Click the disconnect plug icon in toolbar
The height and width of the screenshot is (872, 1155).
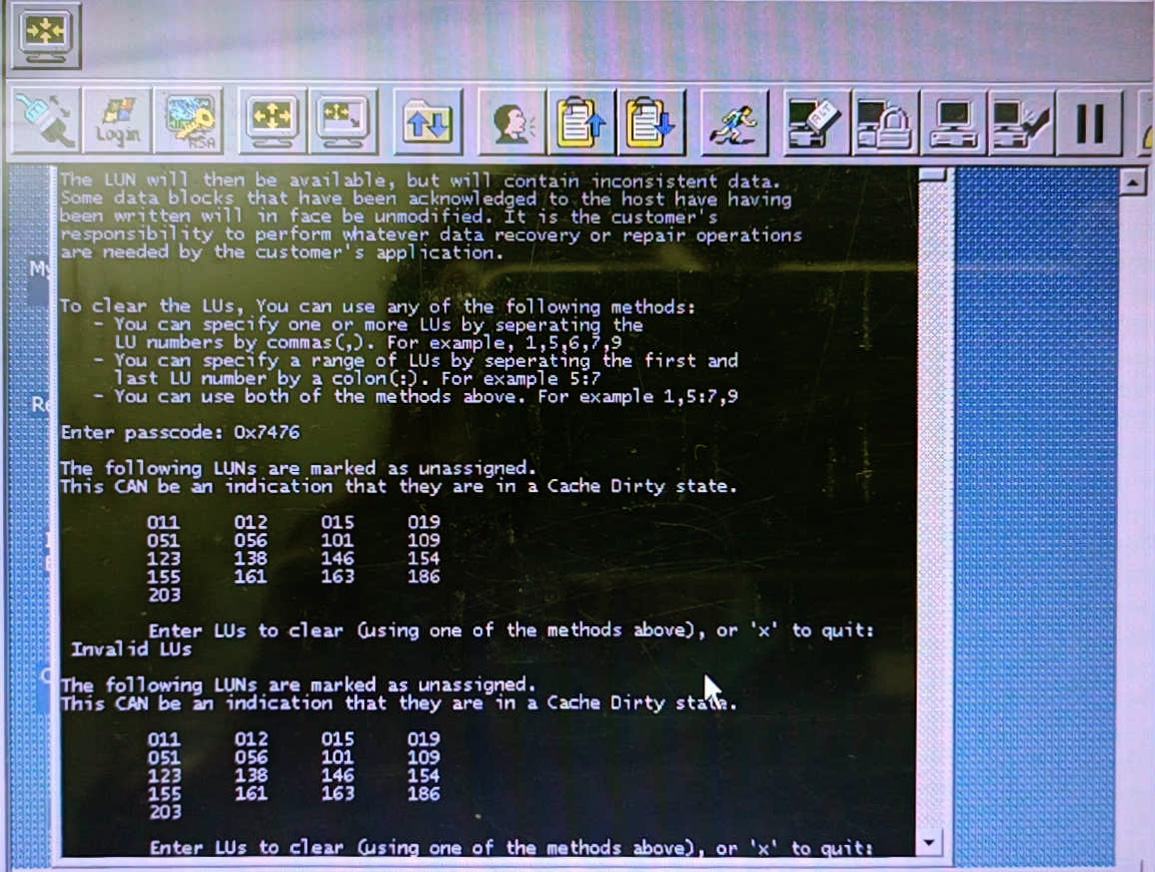click(45, 122)
